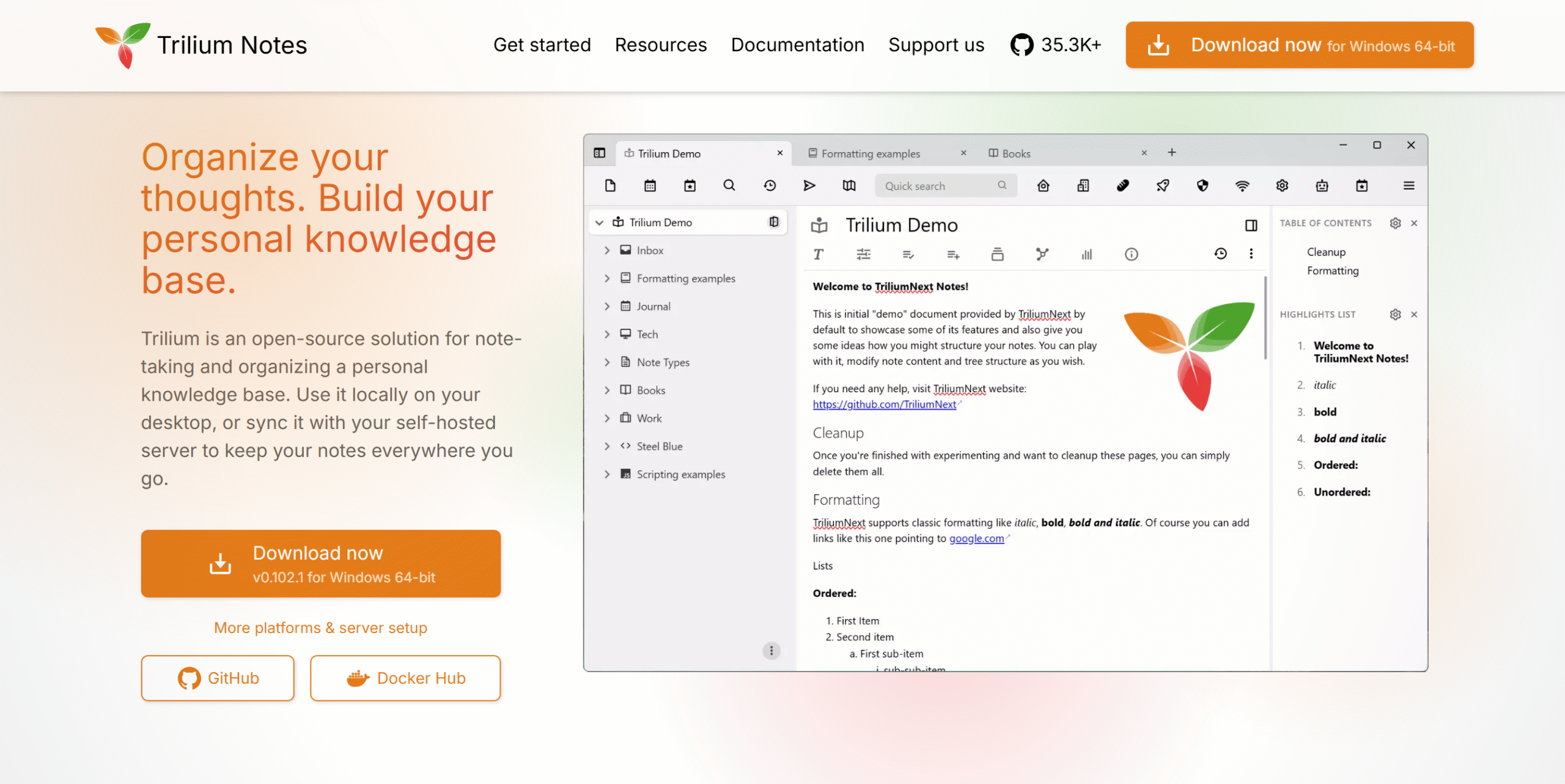Open the properties sliders ribbon icon

863,254
